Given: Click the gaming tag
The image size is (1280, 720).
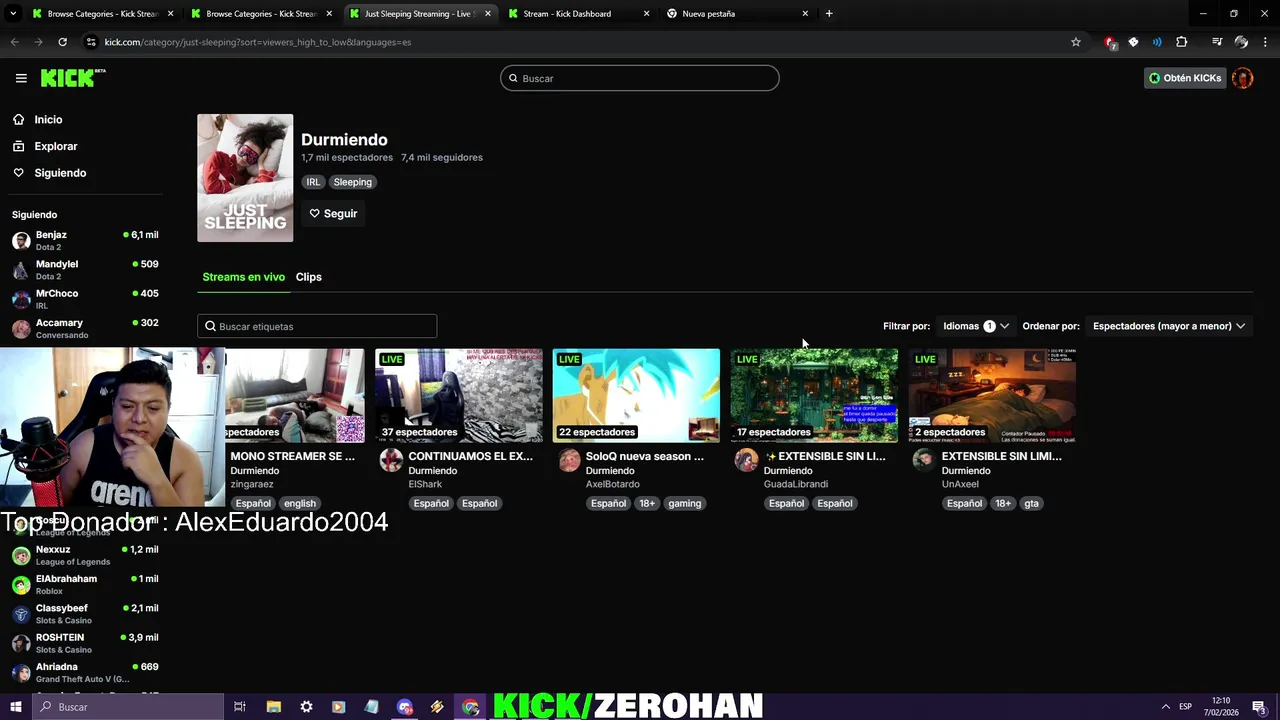Looking at the screenshot, I should coord(685,503).
